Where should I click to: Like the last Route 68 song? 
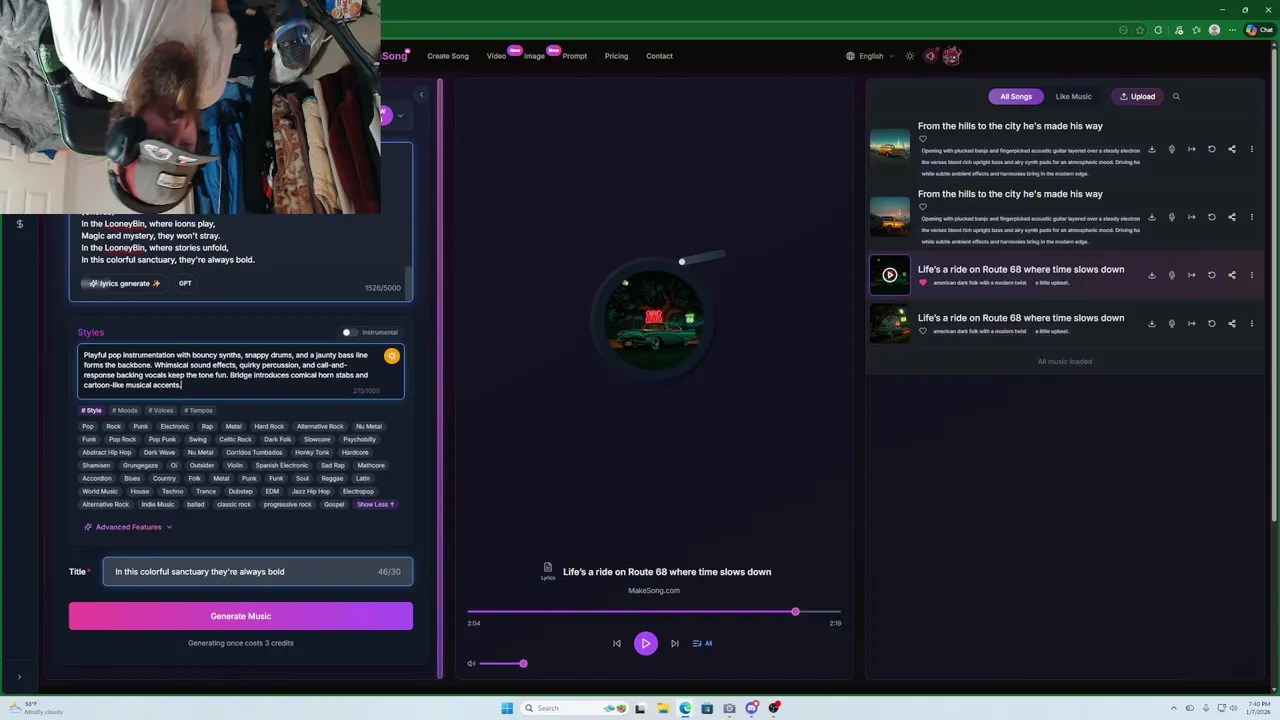[x=923, y=331]
